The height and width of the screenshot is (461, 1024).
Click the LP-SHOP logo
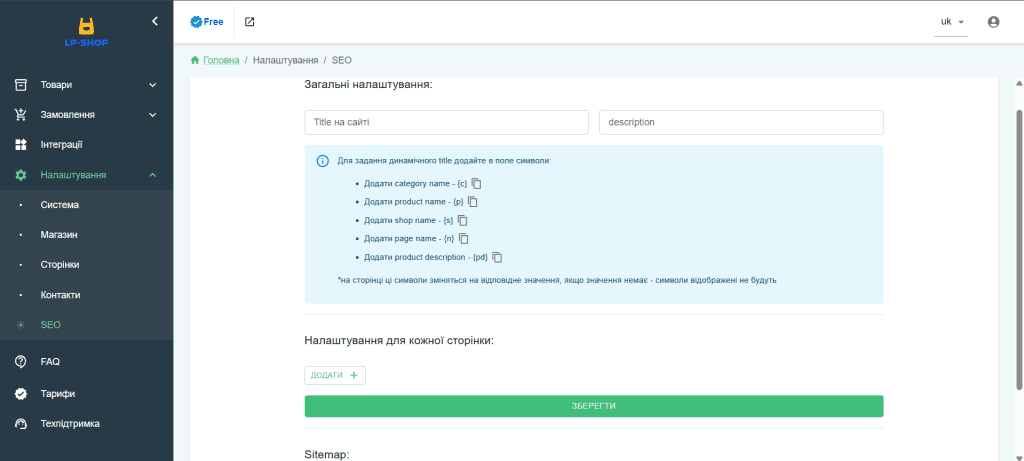coord(86,32)
